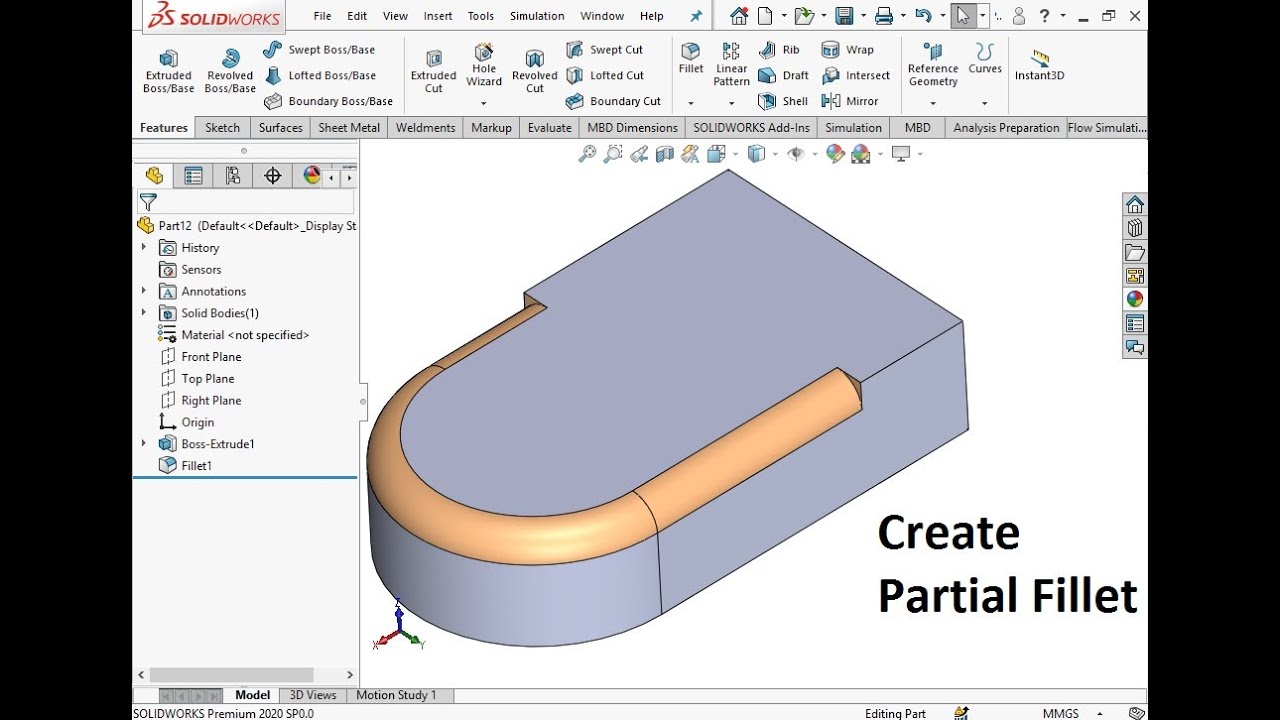The image size is (1280, 720).
Task: Choose the Lofted Boss/Base tool
Action: pos(319,75)
